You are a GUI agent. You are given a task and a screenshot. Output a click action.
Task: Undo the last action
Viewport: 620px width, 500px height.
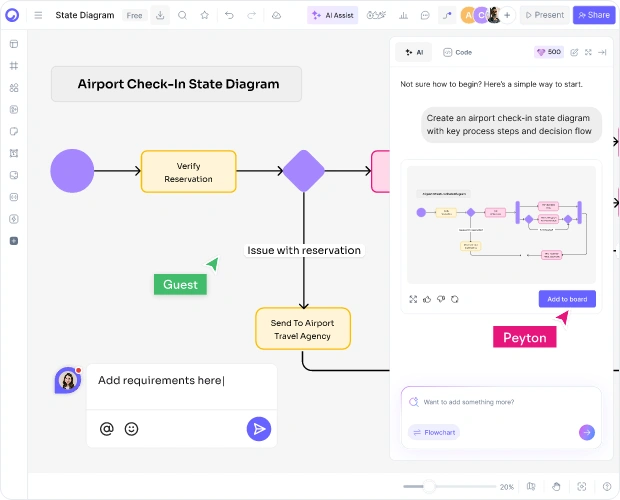click(x=229, y=15)
